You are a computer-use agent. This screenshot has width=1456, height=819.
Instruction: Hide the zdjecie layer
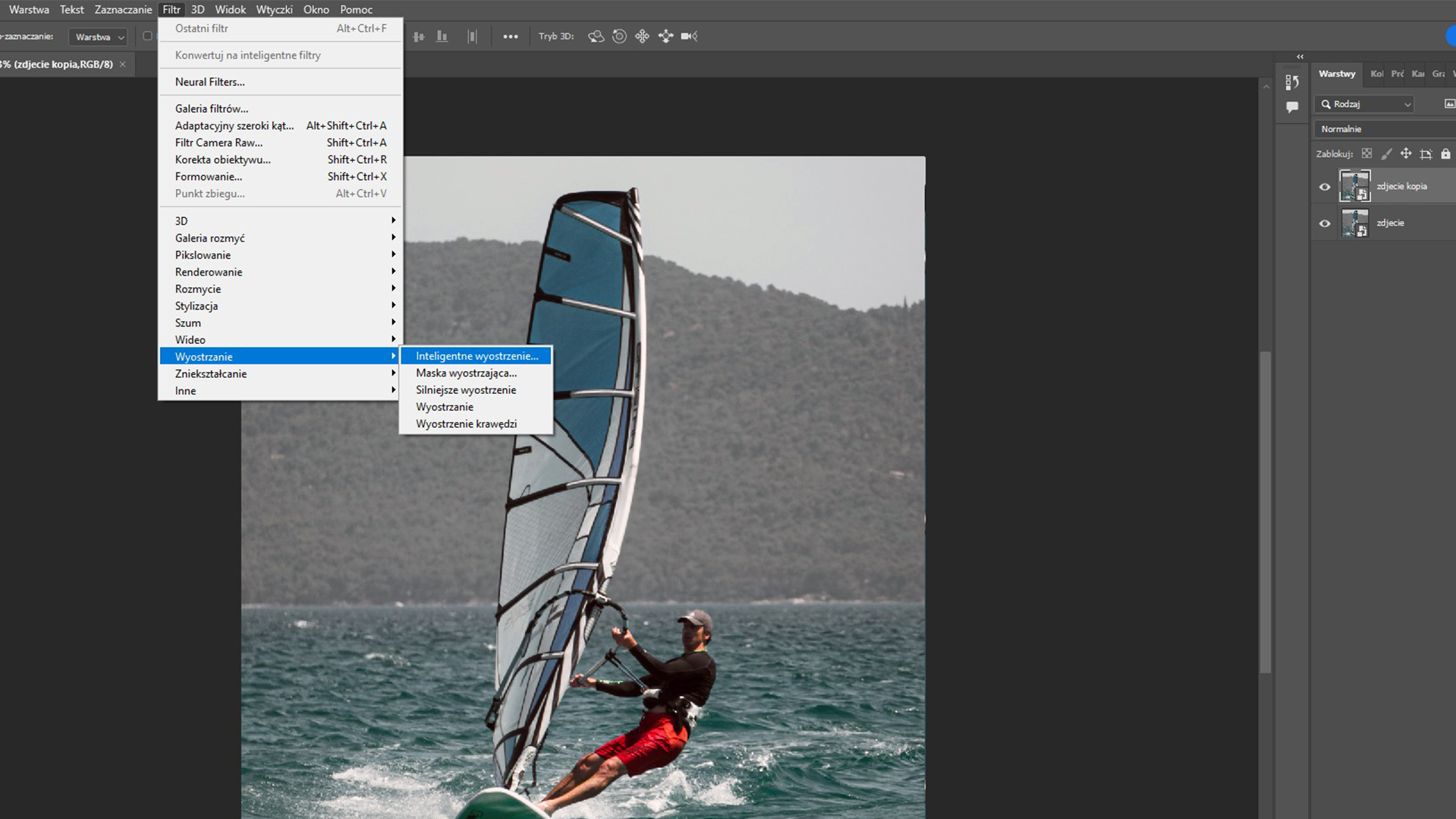pyautogui.click(x=1325, y=223)
